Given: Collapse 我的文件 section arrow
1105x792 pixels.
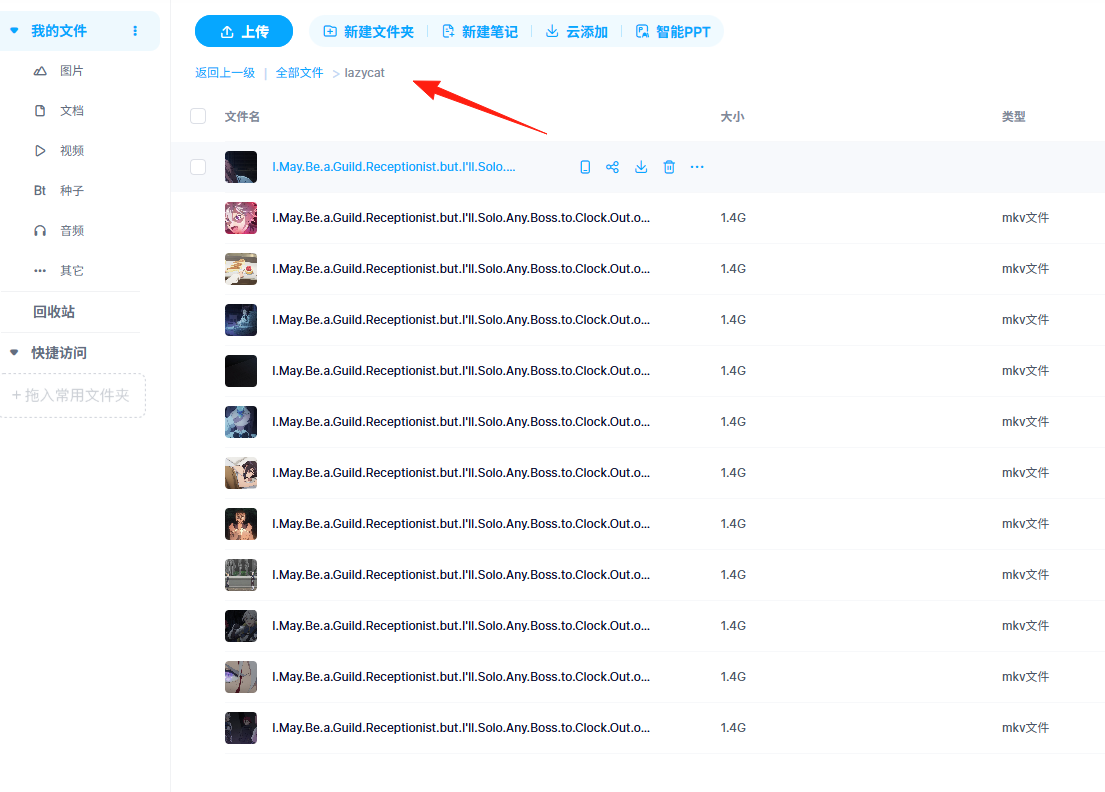Looking at the screenshot, I should click(14, 31).
